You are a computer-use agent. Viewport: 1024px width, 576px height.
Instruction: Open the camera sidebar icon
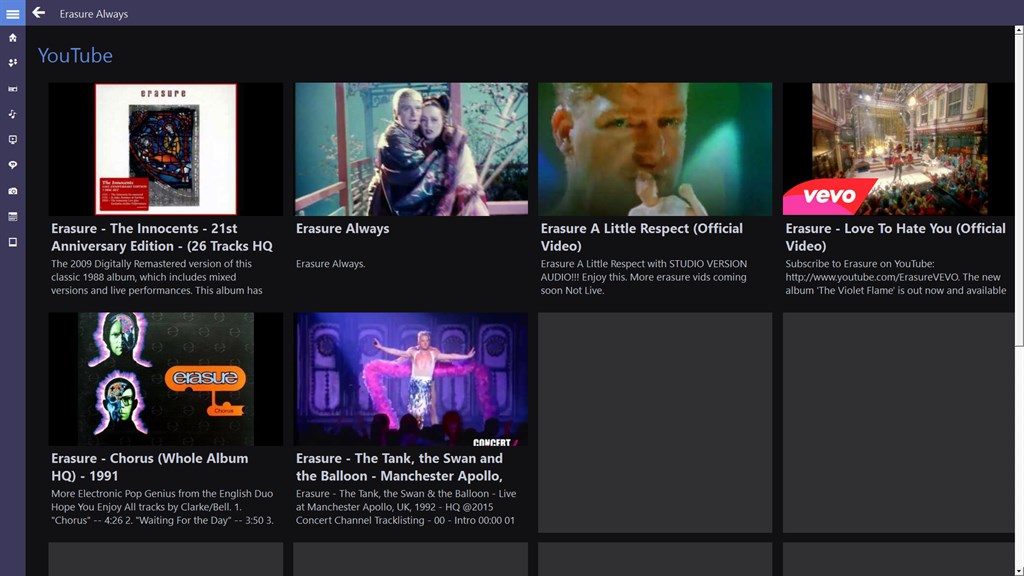(x=12, y=191)
